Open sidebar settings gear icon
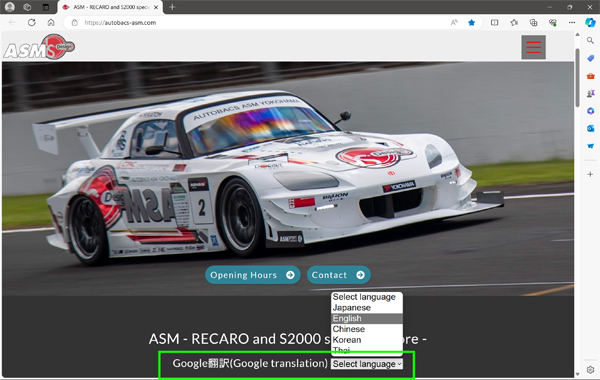 [590, 370]
